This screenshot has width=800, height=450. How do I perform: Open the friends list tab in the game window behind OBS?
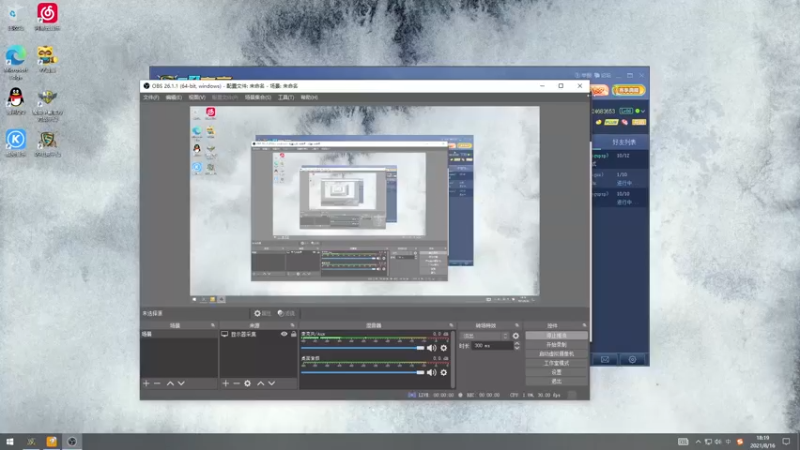click(622, 142)
